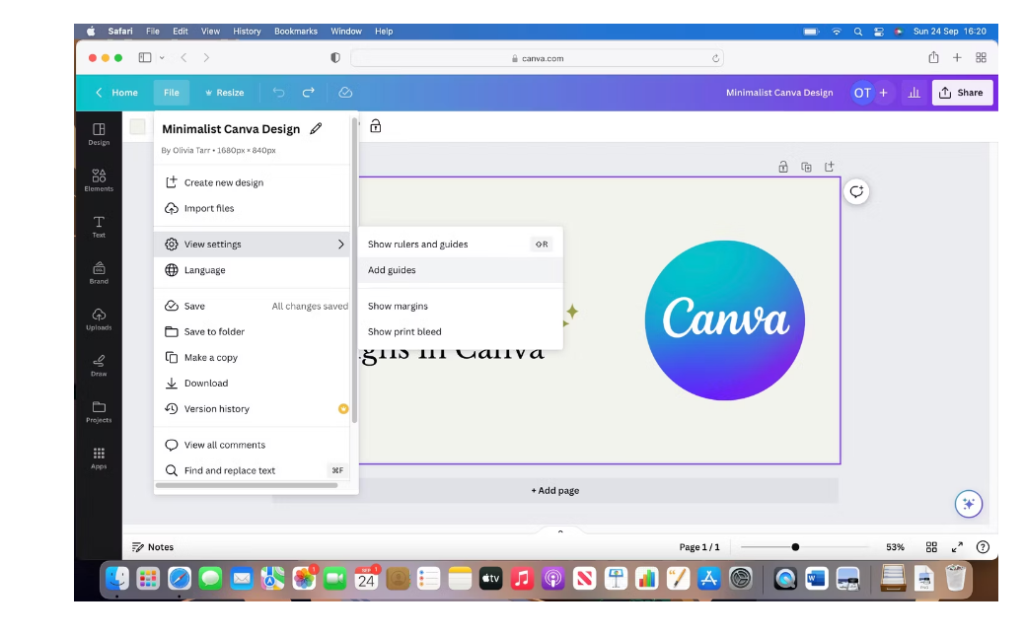
Task: Open the Apps panel in the sidebar
Action: pyautogui.click(x=99, y=458)
